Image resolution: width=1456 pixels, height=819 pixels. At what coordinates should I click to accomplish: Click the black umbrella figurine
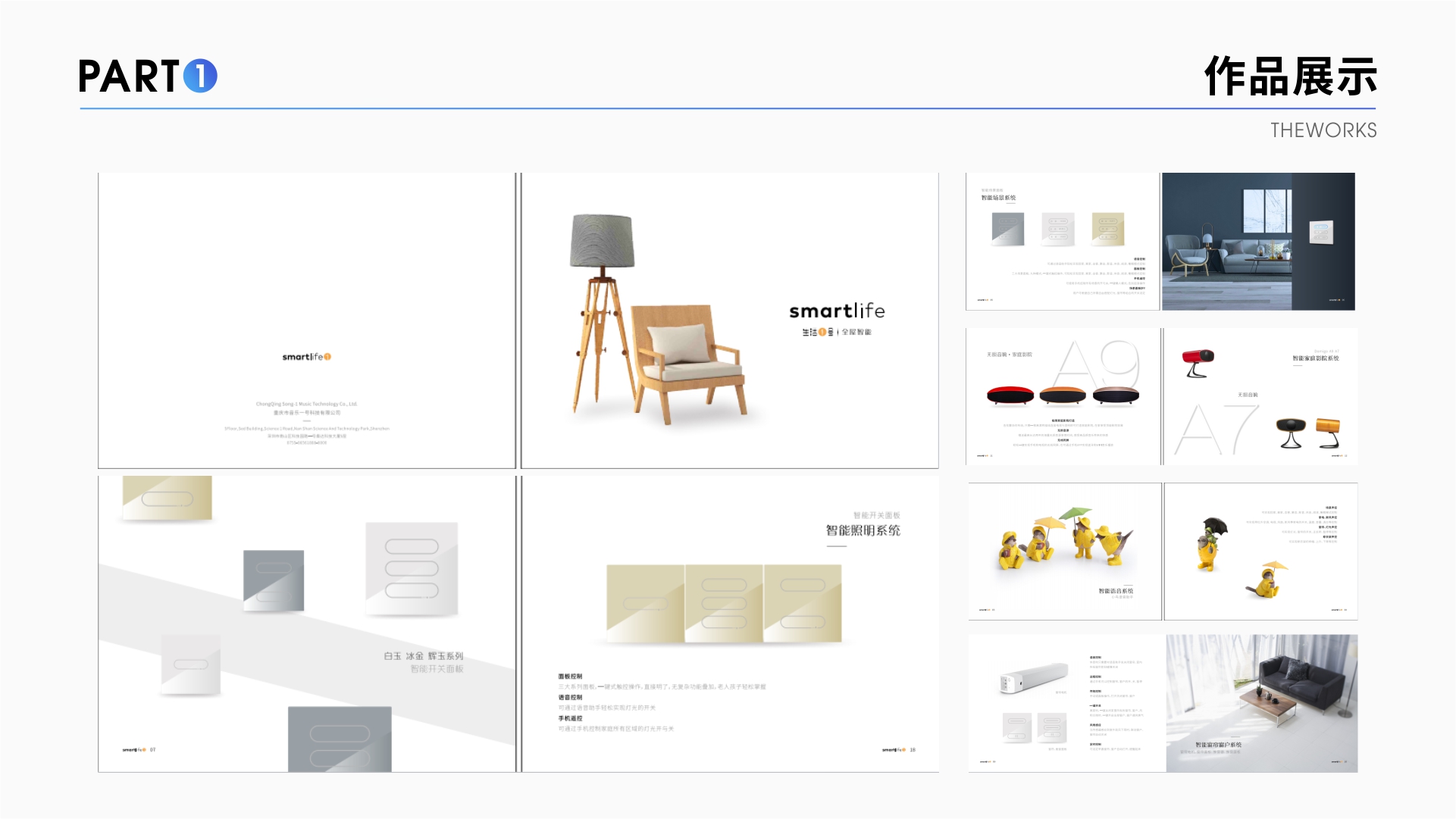[1210, 542]
